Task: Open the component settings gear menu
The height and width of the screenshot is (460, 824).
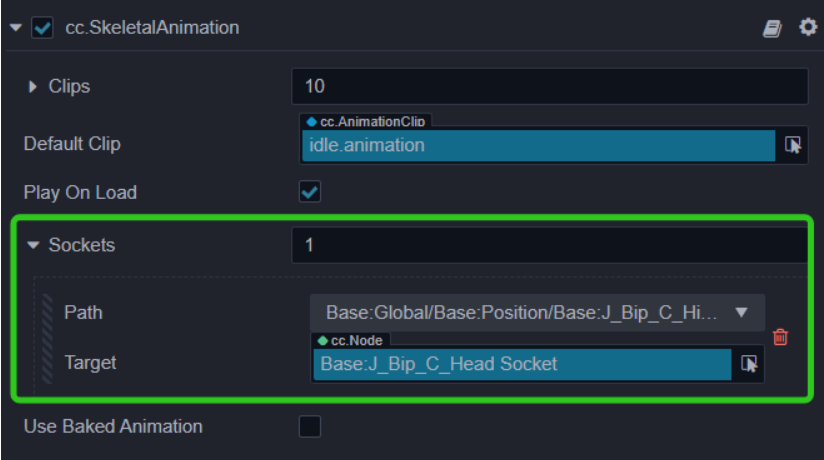Action: point(807,27)
